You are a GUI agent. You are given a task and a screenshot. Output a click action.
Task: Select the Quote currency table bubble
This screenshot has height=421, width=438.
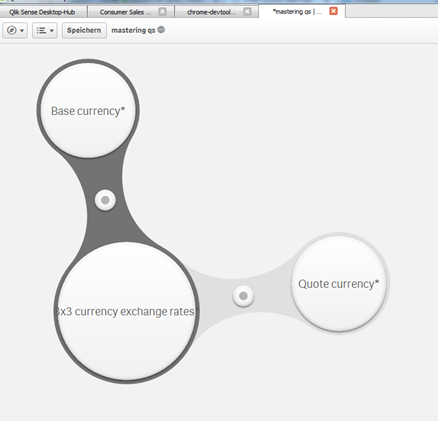click(339, 284)
